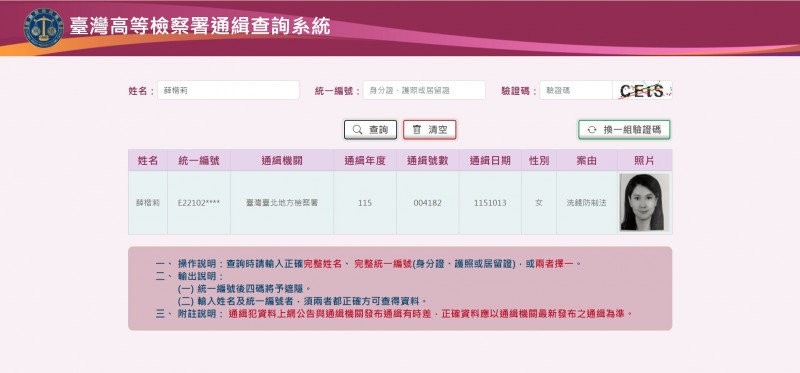Image resolution: width=800 pixels, height=373 pixels.
Task: Click the 統一編號 column header
Action: (x=199, y=160)
